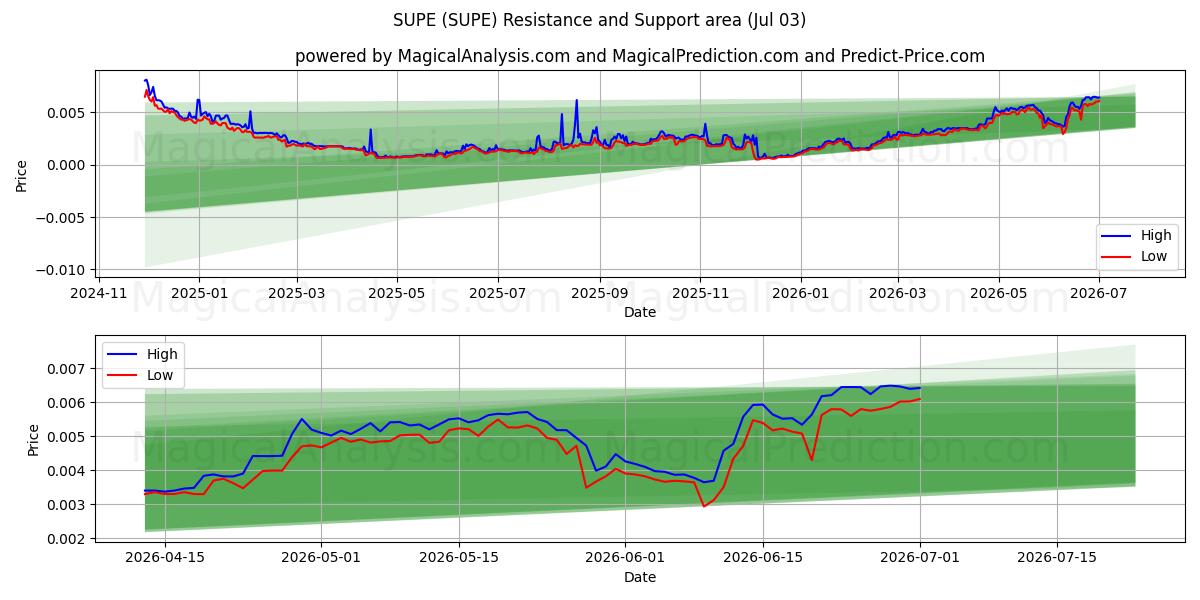The height and width of the screenshot is (600, 1200).
Task: Click the '0.007' price tick on the bottom chart
Action: click(x=68, y=369)
